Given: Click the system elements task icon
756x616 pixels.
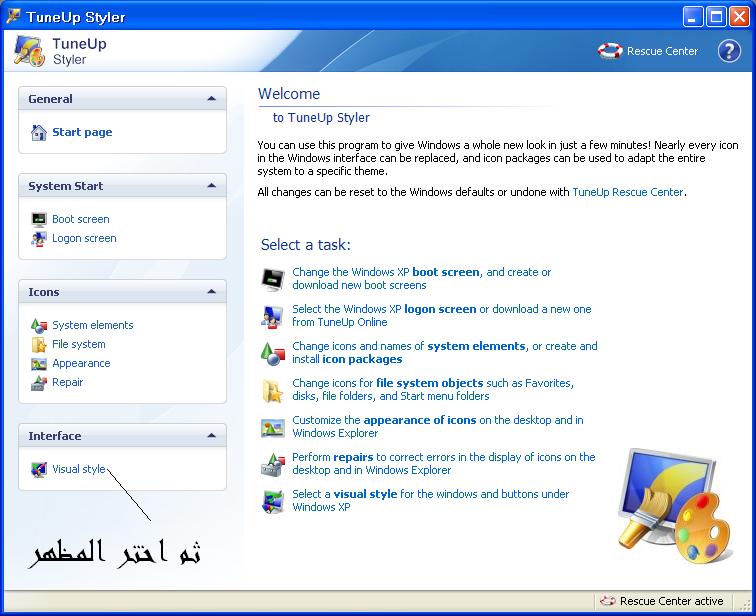Looking at the screenshot, I should [x=273, y=353].
